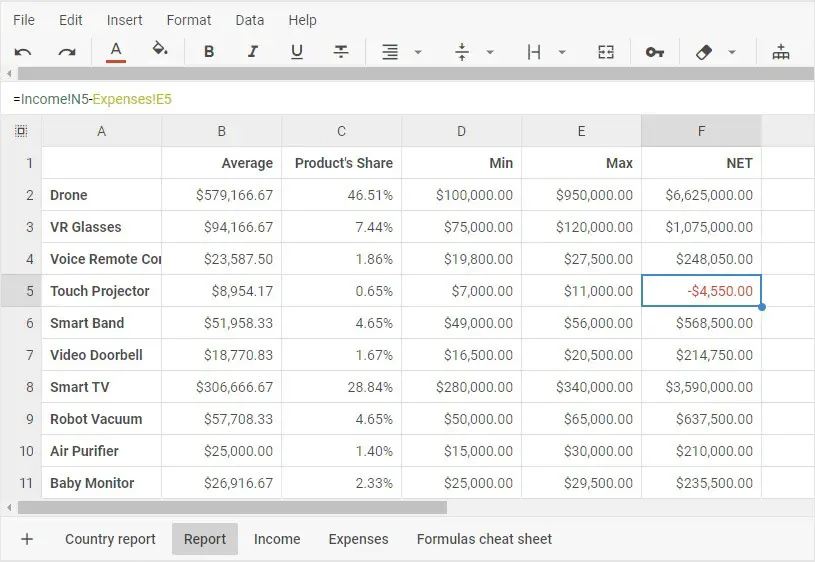Toggle strikethrough formatting
The image size is (815, 562).
[x=341, y=52]
